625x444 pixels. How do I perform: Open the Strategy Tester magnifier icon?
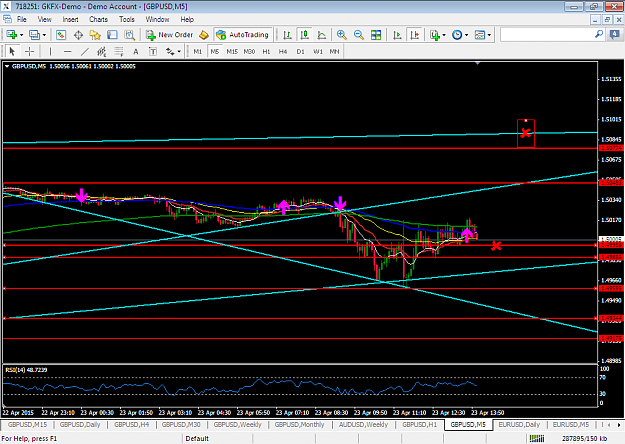pyautogui.click(x=130, y=35)
